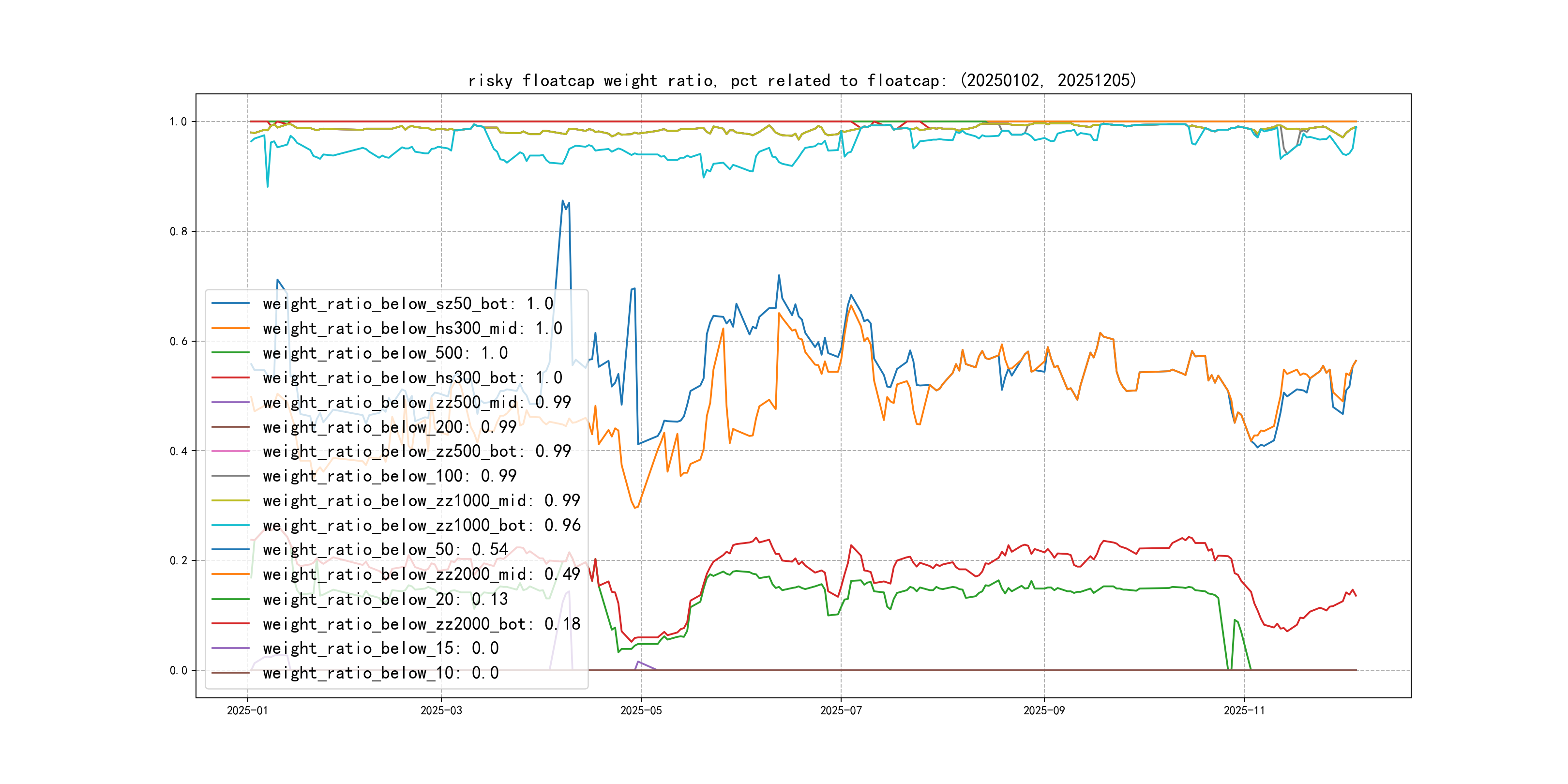Click the pink zz500_bot legend line swatch
1568x784 pixels.
(x=230, y=451)
